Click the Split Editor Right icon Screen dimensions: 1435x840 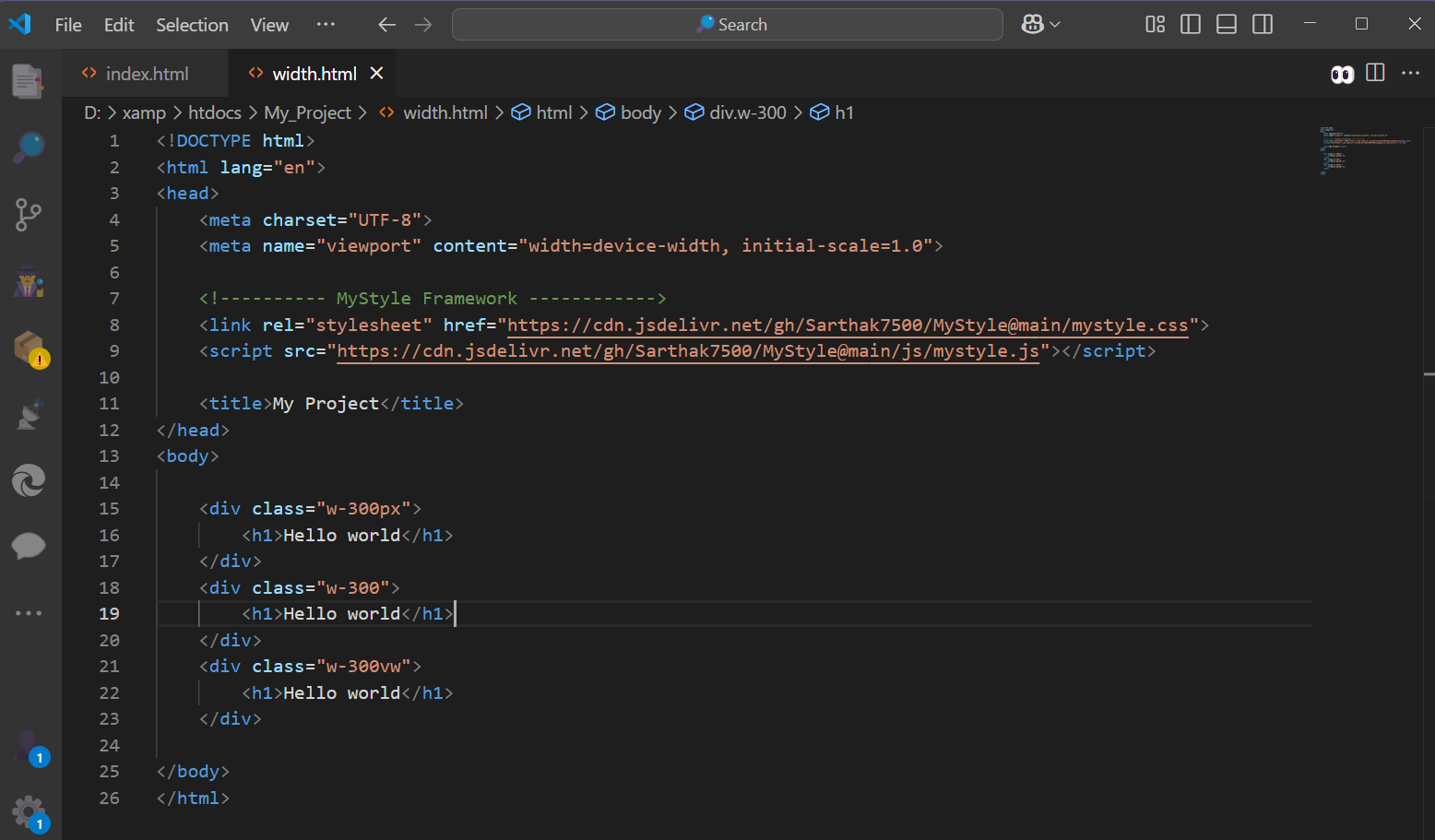point(1375,73)
